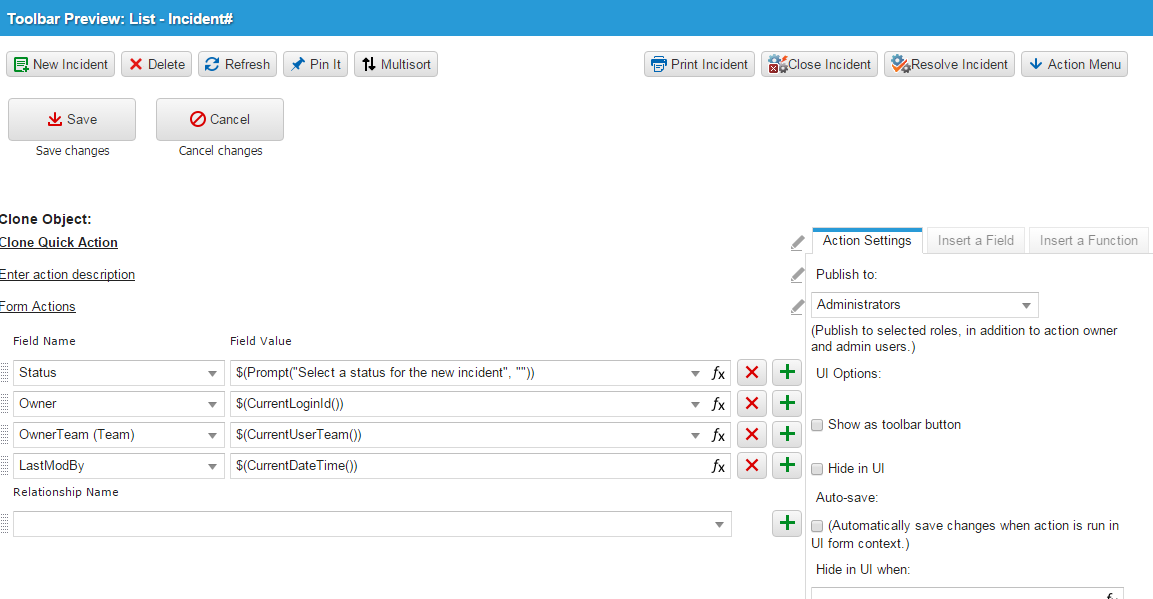Open the Publish to Administrators dropdown
Screen dimensions: 1153x599
pos(925,305)
